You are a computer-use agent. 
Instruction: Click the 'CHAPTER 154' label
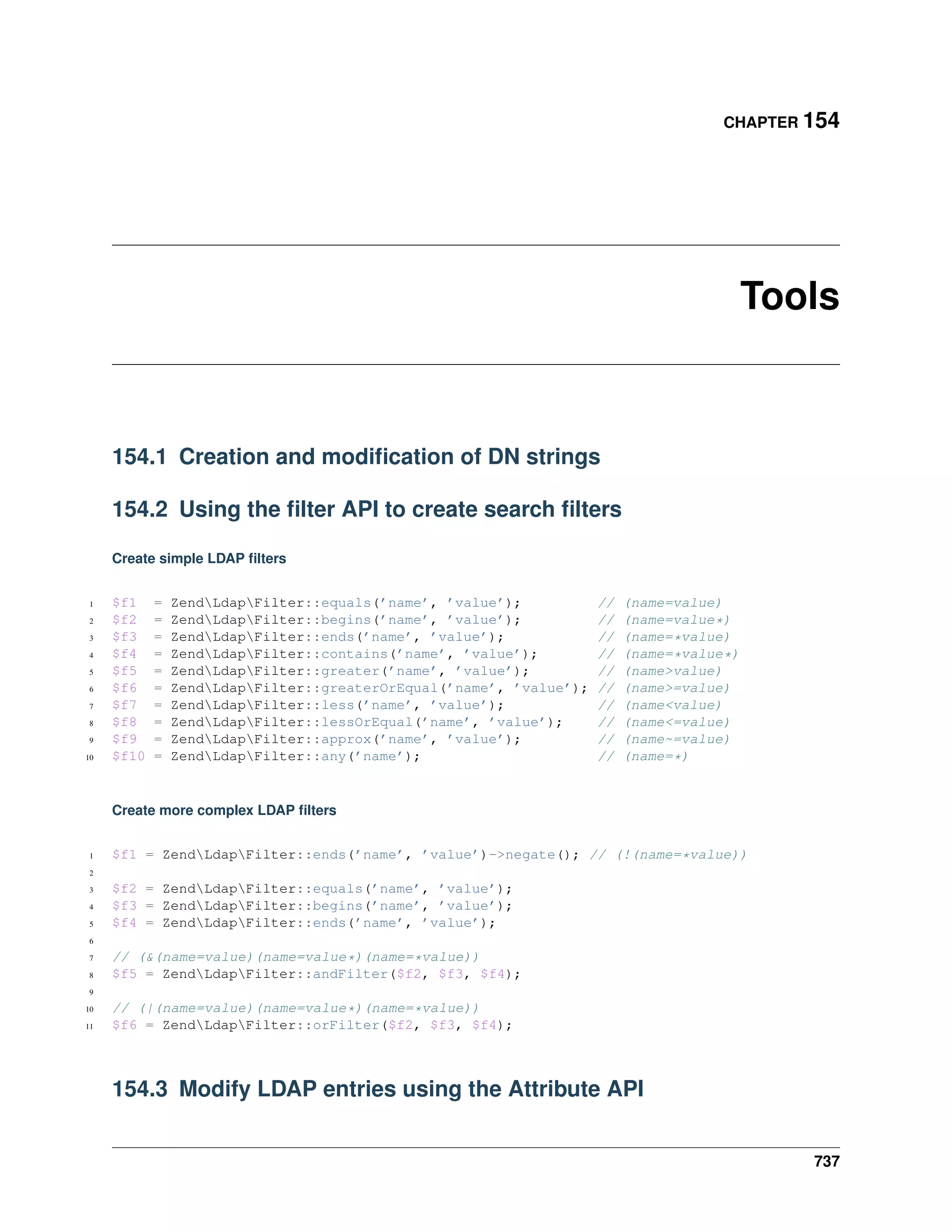781,121
